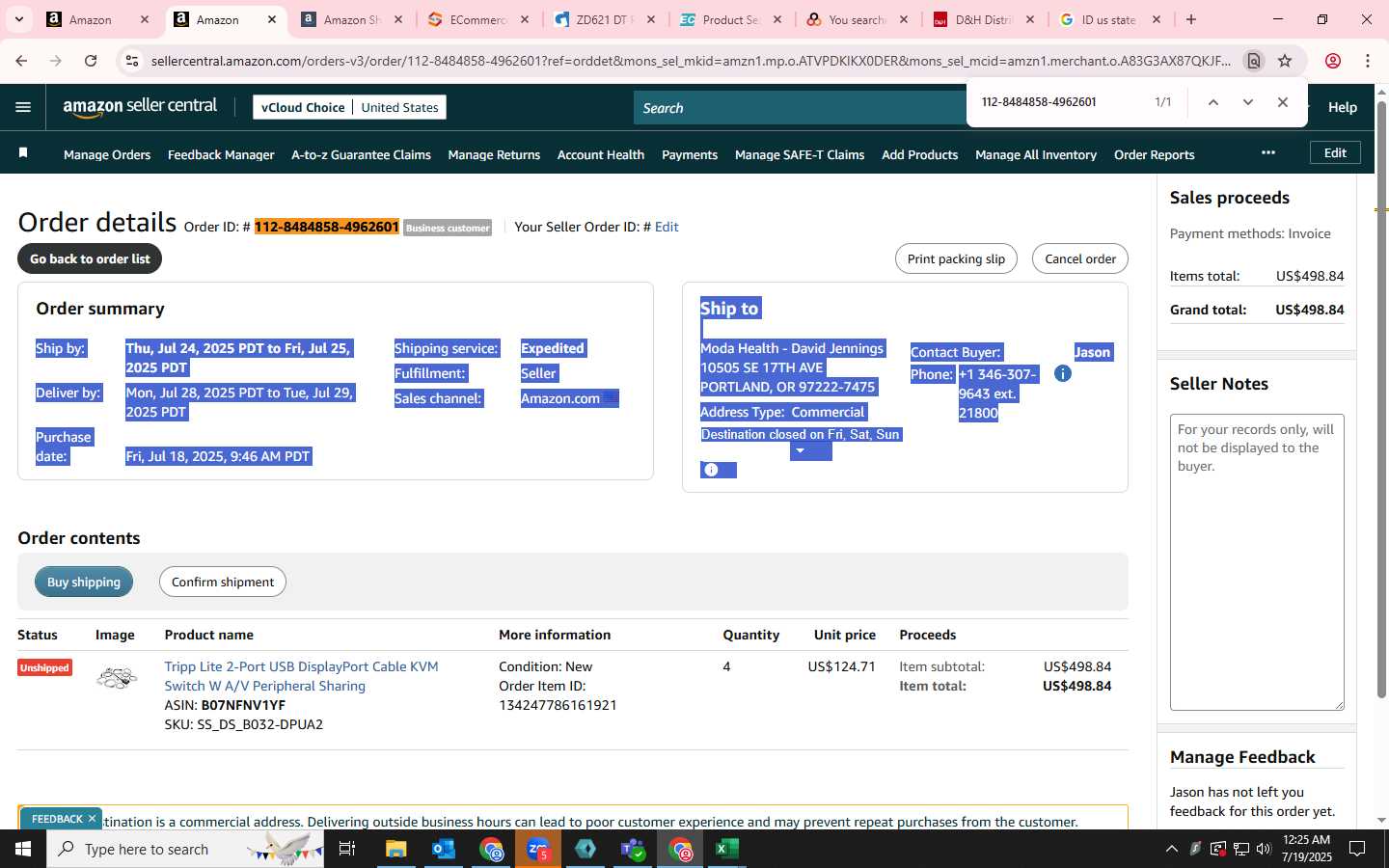Click the Seller Central search field

coord(801,108)
